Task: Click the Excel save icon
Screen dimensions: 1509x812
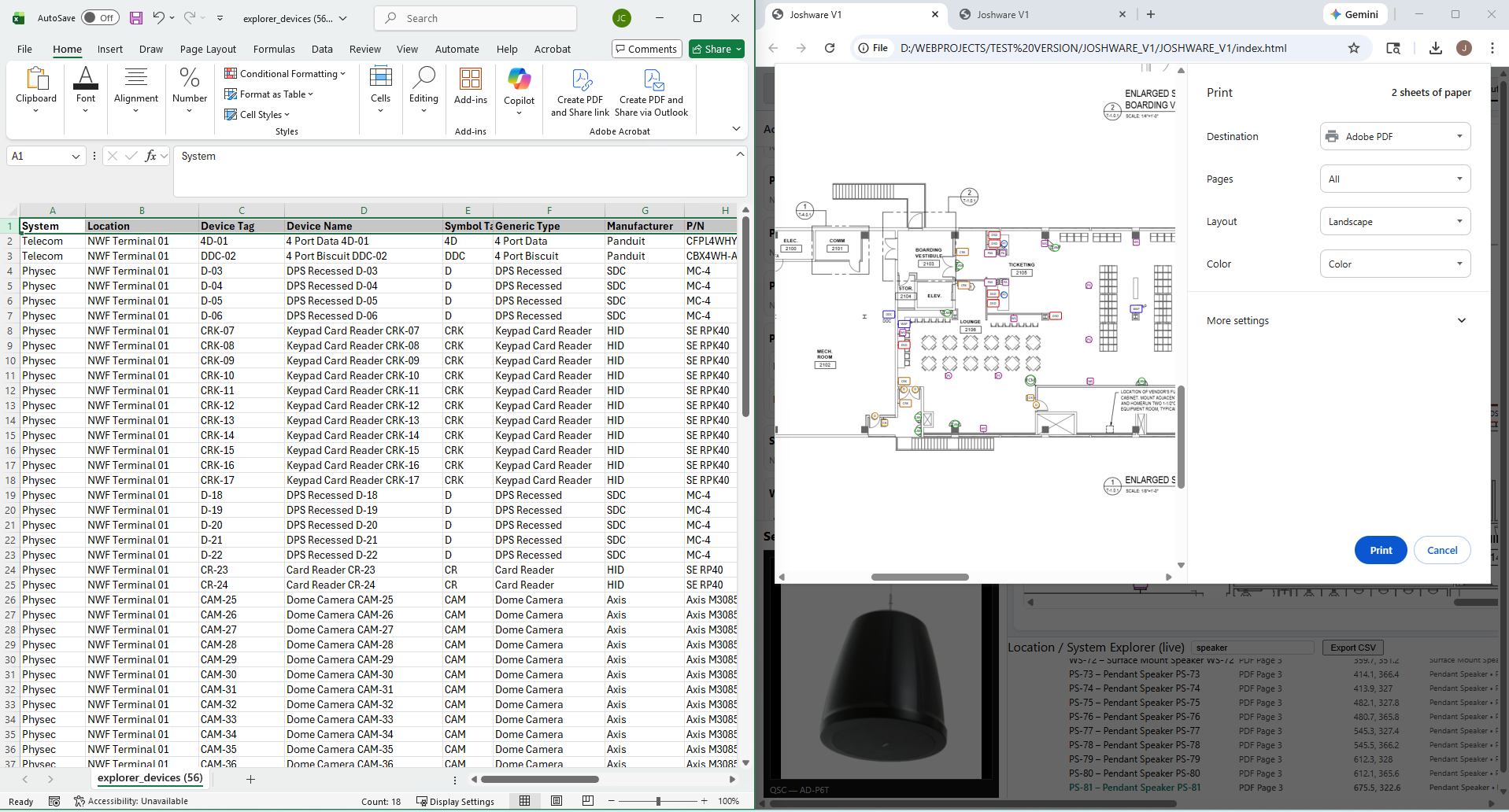Action: pyautogui.click(x=136, y=18)
